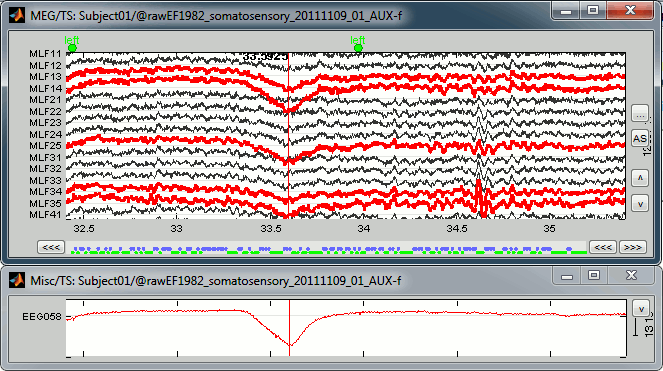Select channel label MLF24
The height and width of the screenshot is (371, 663).
click(x=45, y=134)
